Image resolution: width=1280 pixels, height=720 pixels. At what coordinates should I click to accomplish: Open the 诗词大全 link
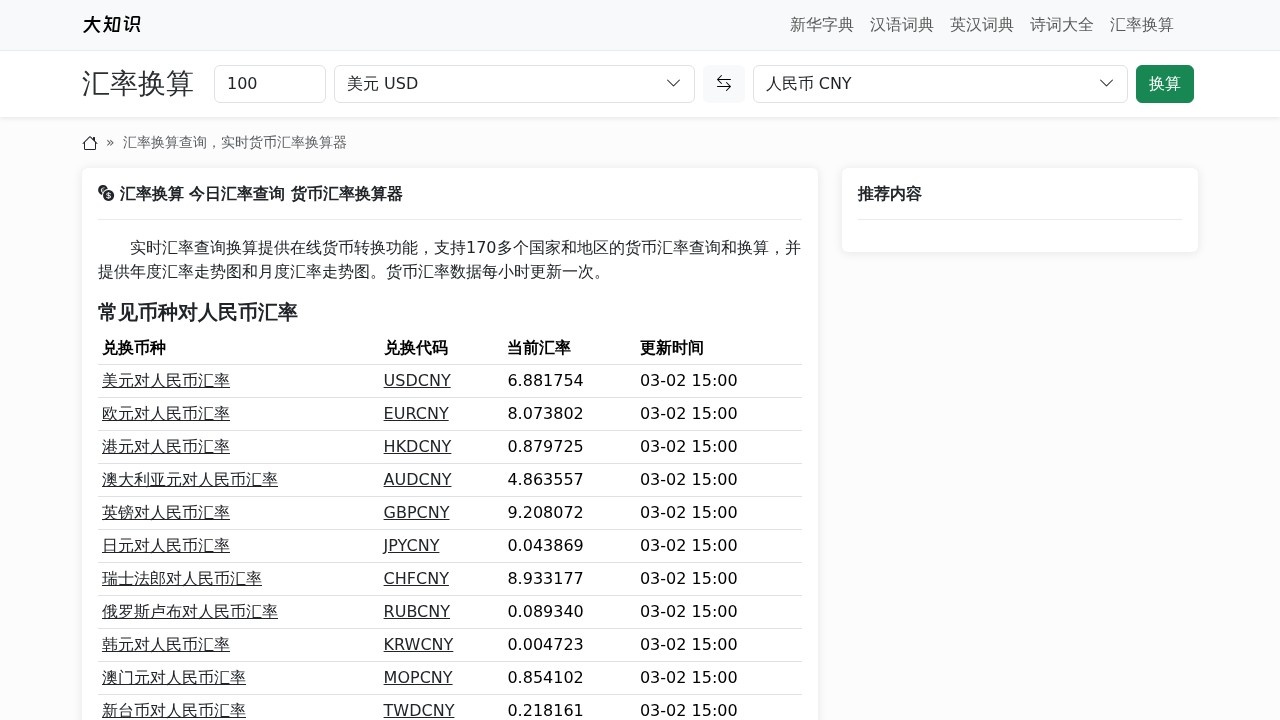click(x=1061, y=25)
